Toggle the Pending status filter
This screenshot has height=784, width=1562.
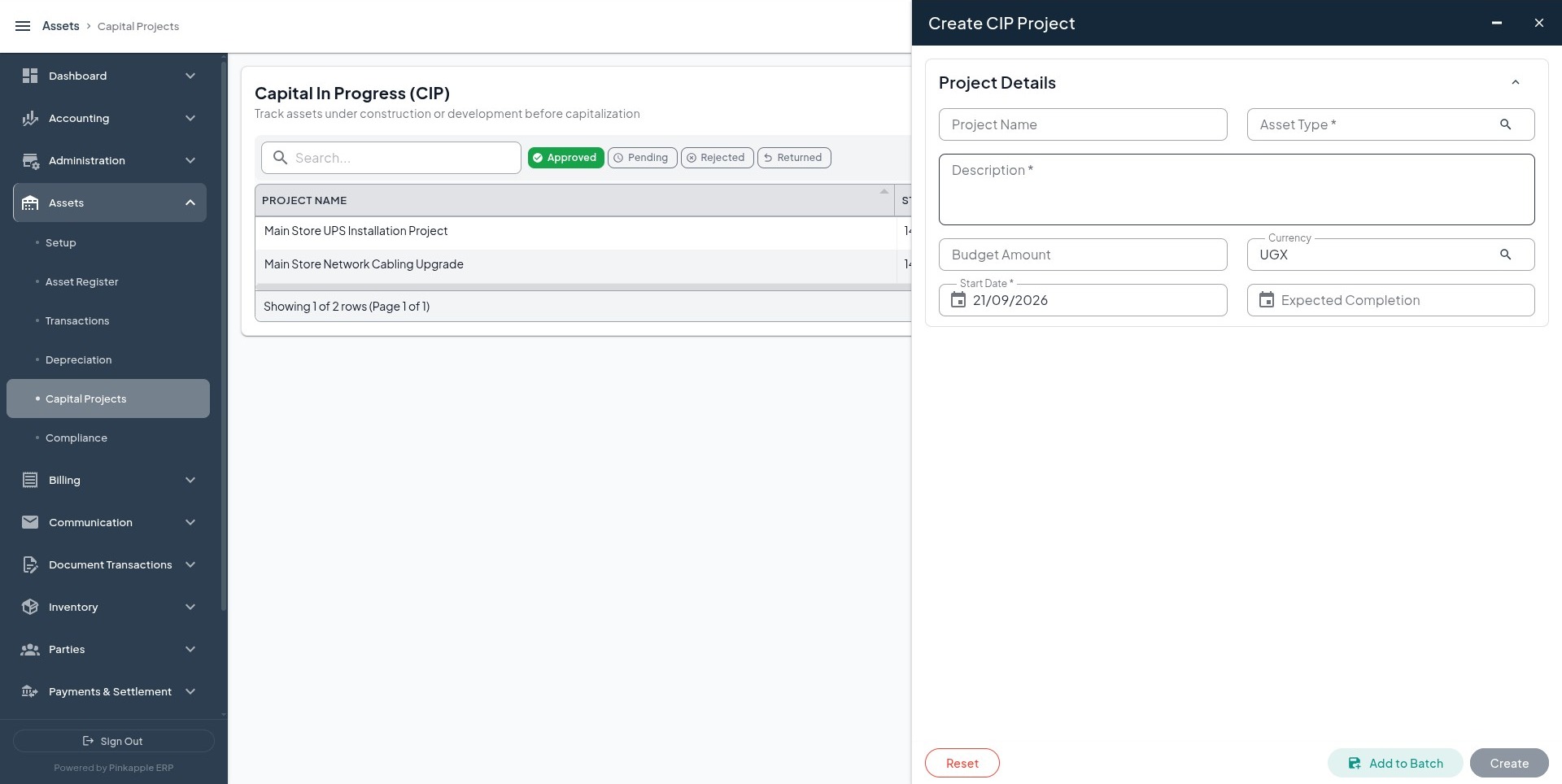tap(642, 158)
